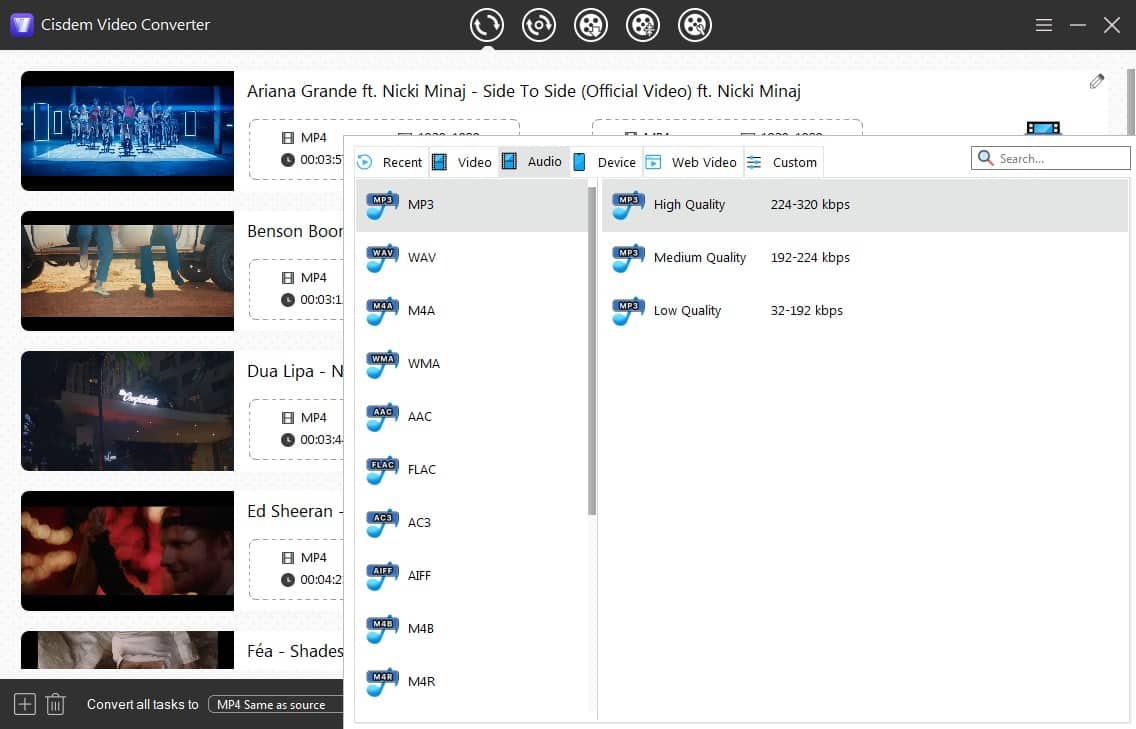1136x729 pixels.
Task: Select the AC3 audio format
Action: [418, 522]
